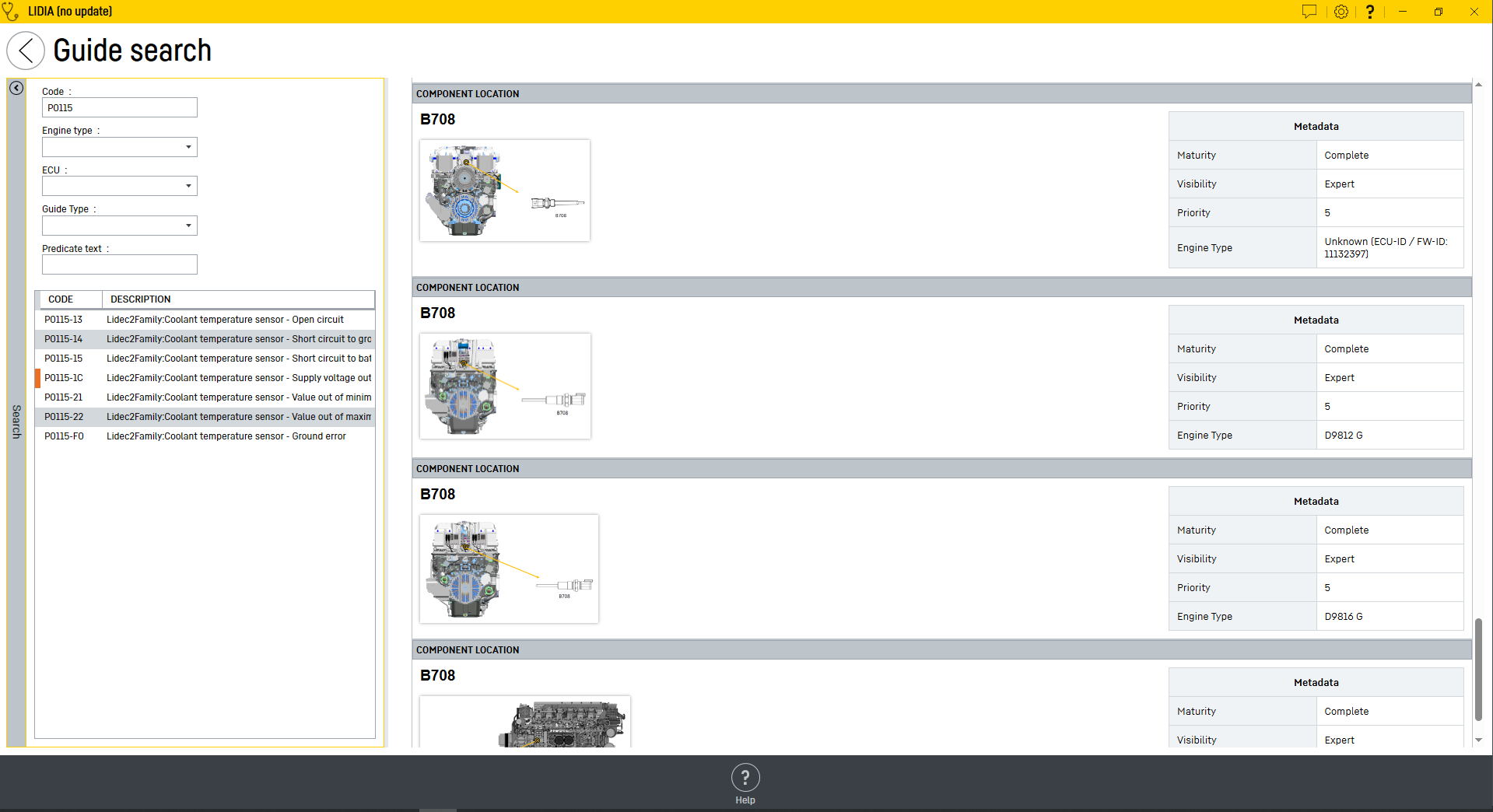Open the B708 thumbnail for D9812 G engine

505,386
